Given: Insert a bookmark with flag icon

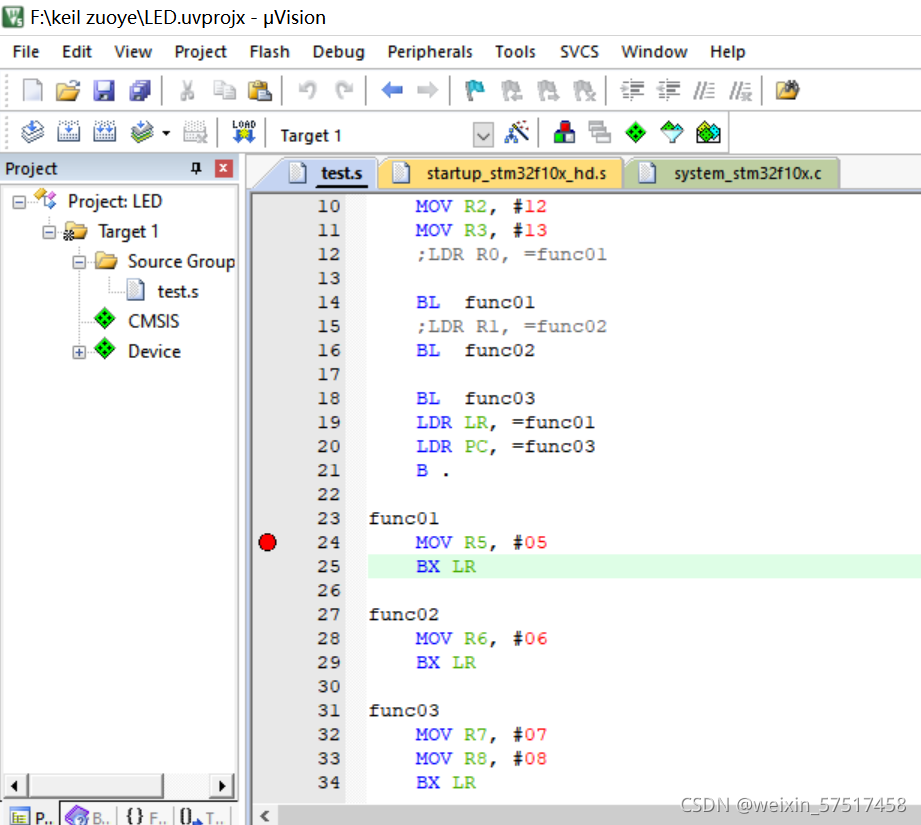Looking at the screenshot, I should point(475,90).
